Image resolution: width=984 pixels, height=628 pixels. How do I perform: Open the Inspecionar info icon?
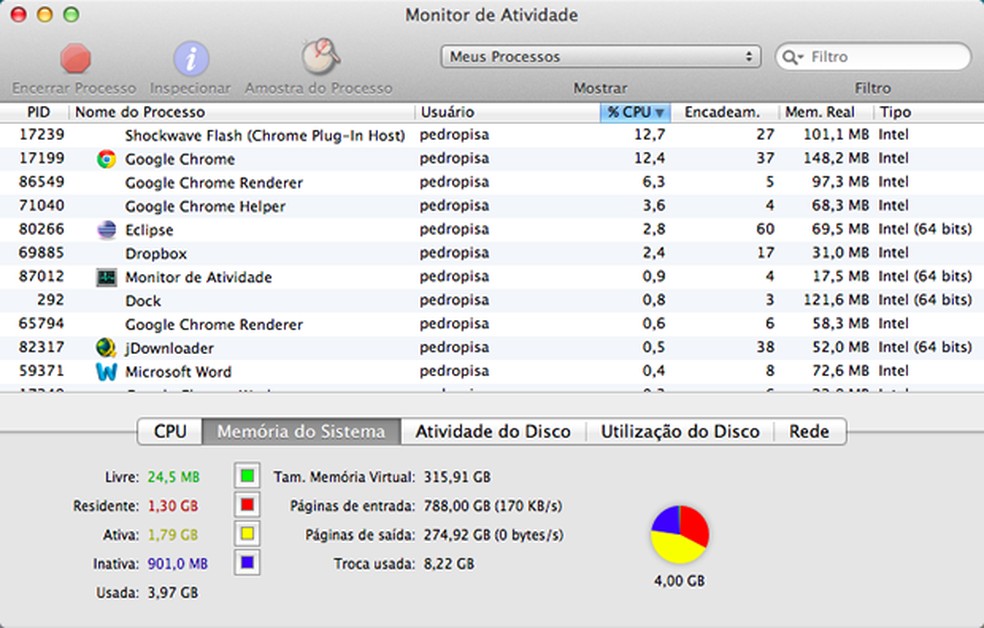point(191,59)
